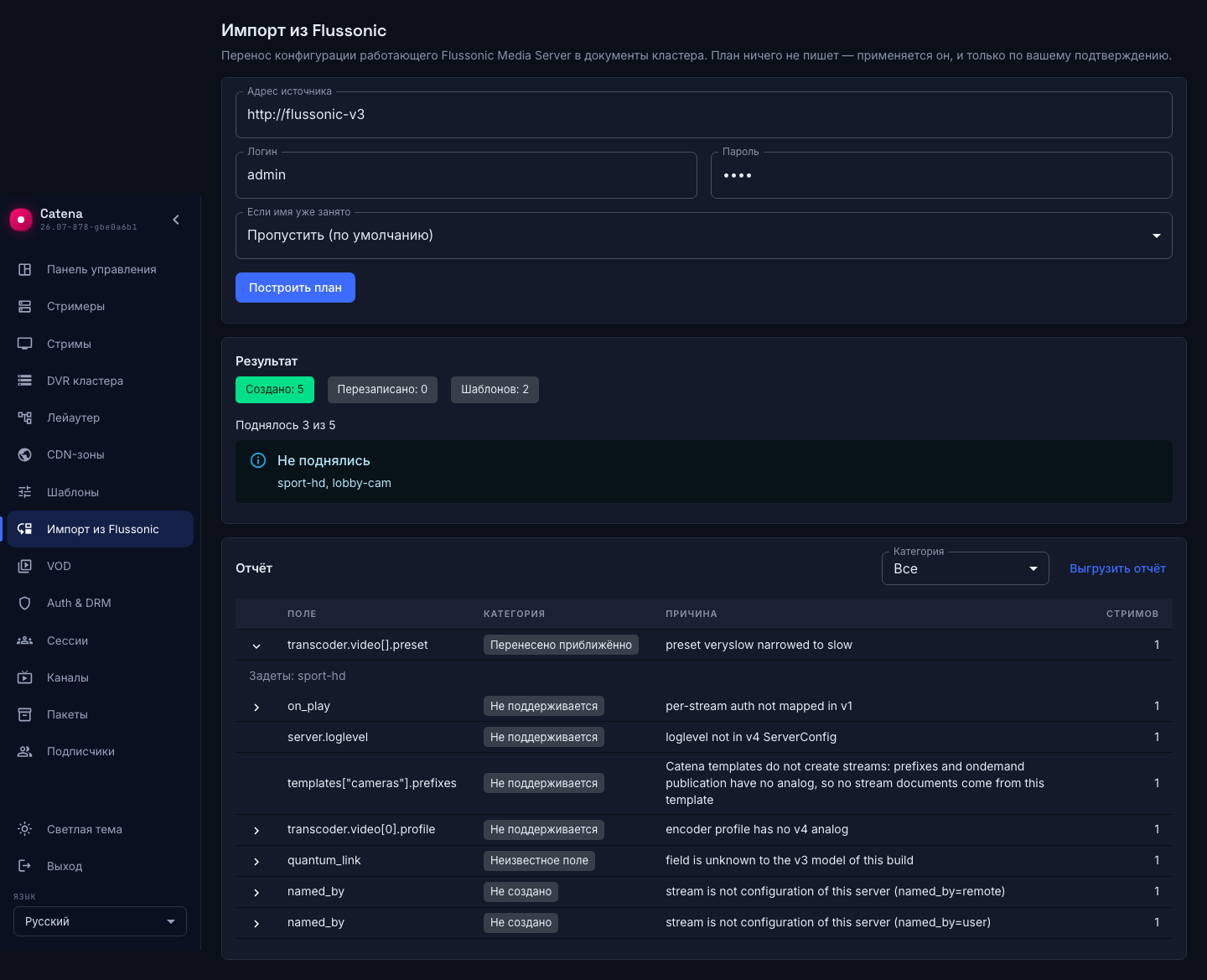The image size is (1207, 980).
Task: Expand the named_by=user row
Action: 256,923
